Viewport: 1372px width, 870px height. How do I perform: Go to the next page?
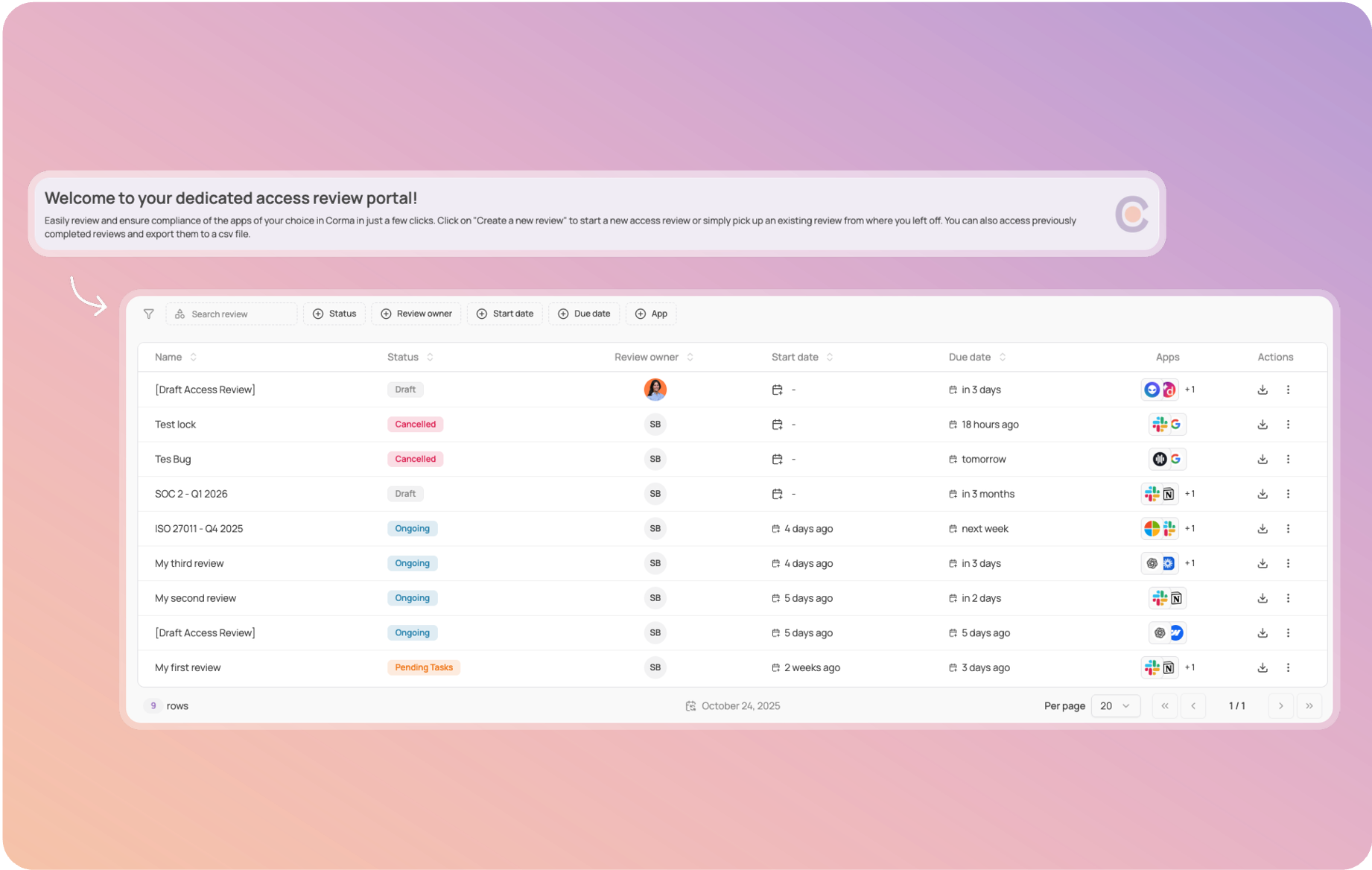[1280, 706]
